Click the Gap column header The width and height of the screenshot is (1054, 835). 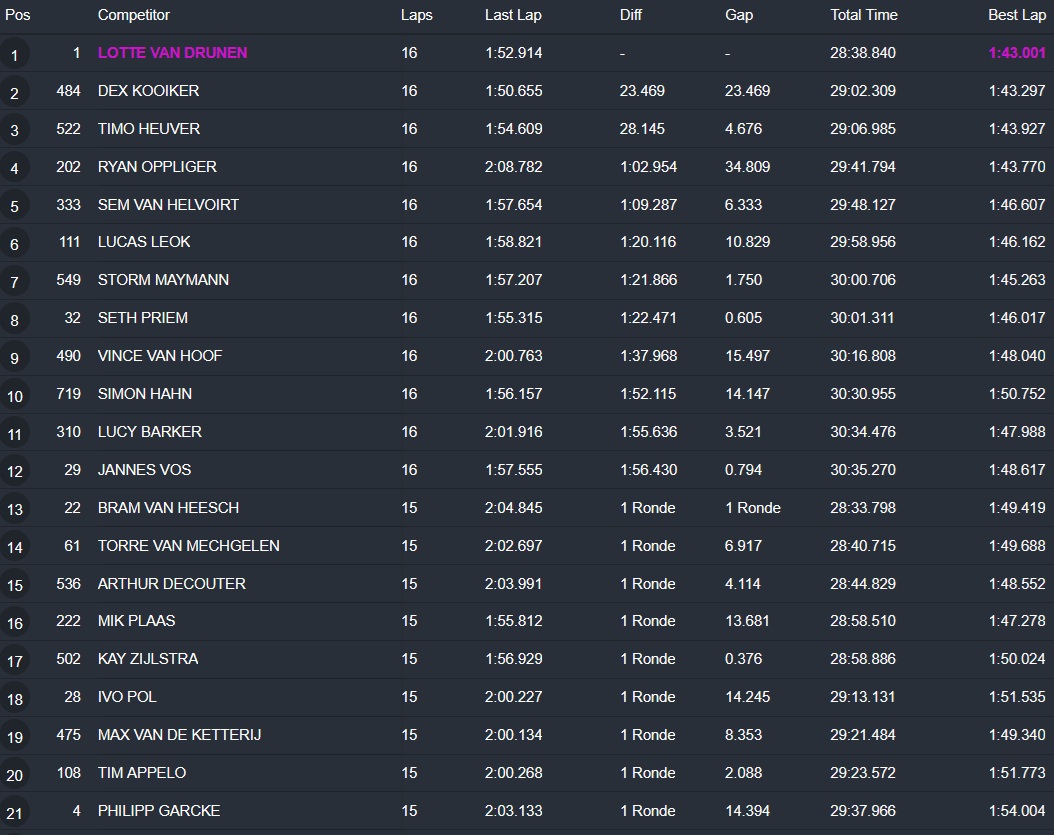click(738, 15)
